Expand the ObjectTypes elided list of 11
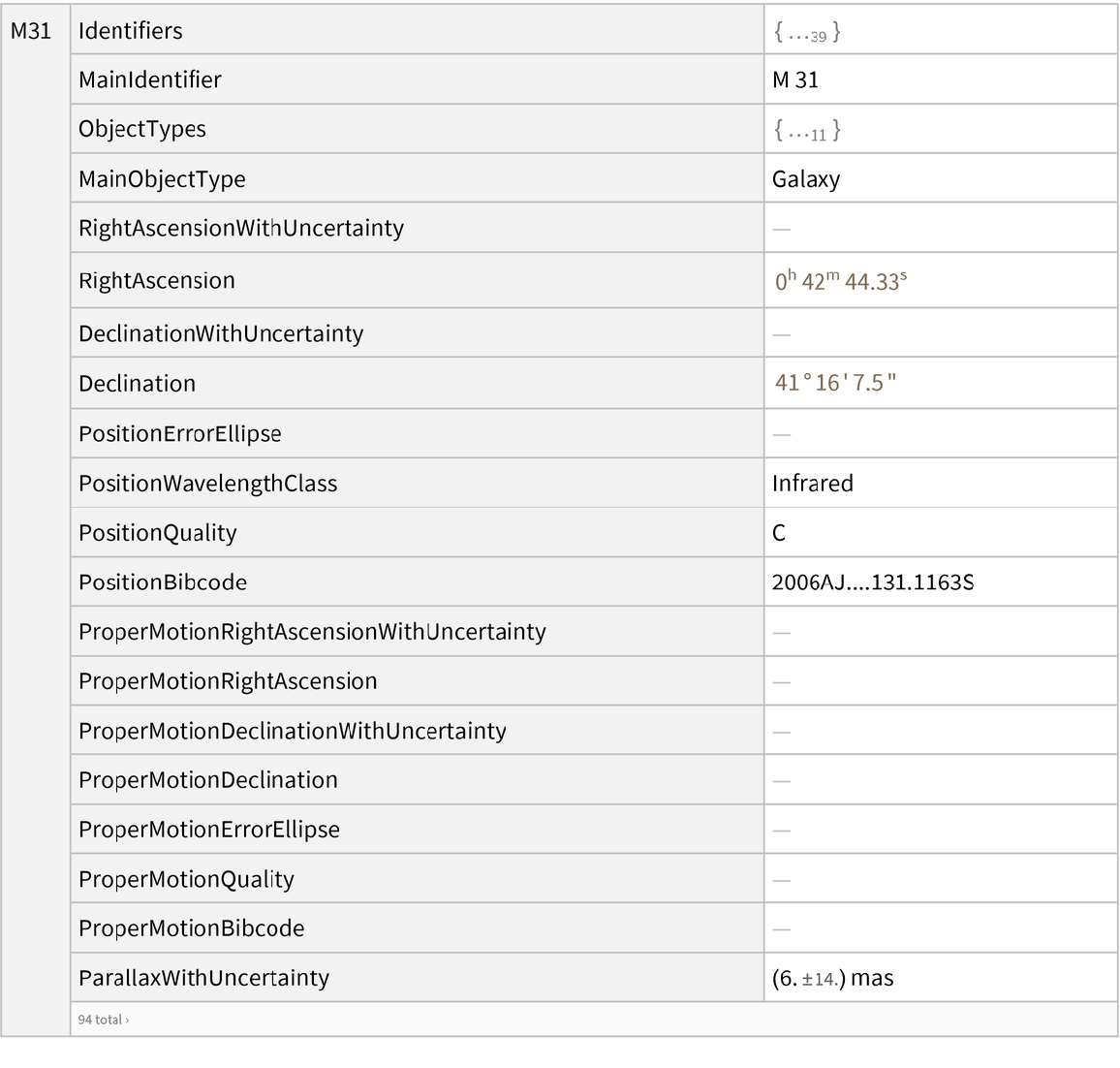Screen dimensions: 1120x1068 (807, 130)
